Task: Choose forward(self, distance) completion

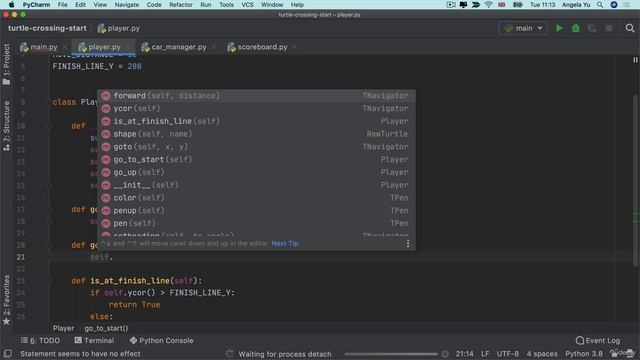Action: tap(256, 96)
